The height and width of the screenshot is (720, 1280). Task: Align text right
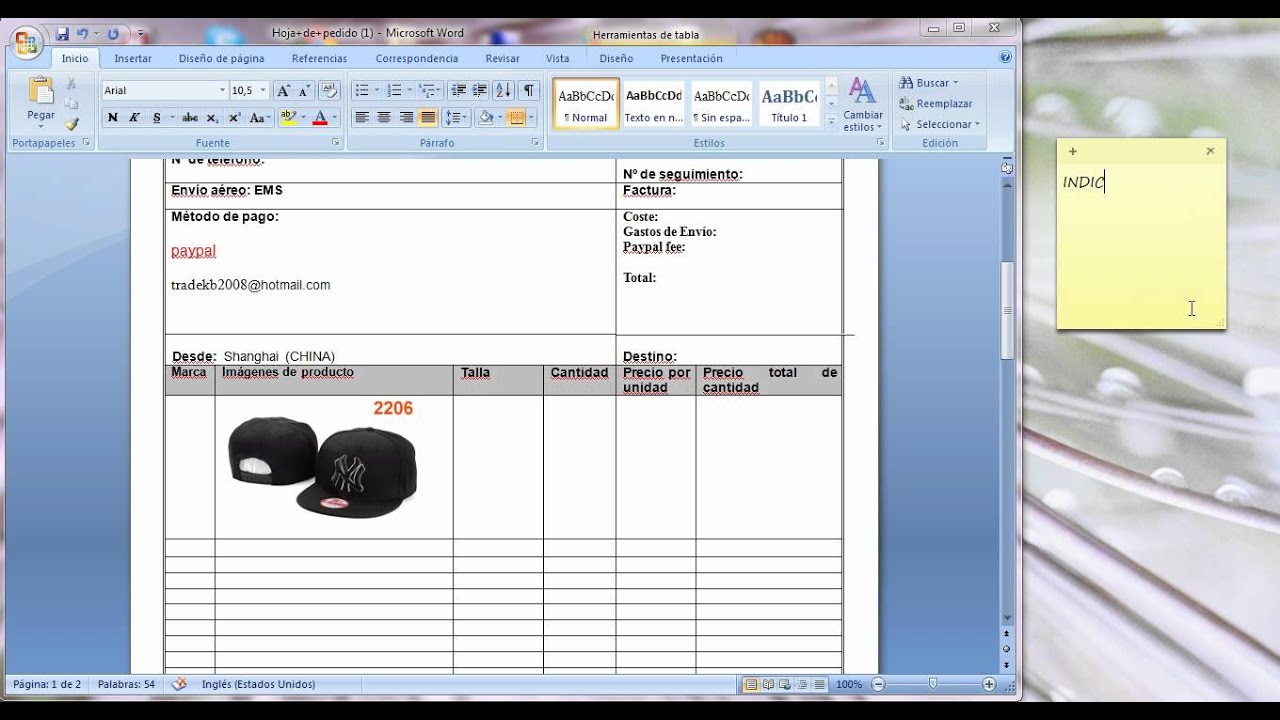coord(406,117)
